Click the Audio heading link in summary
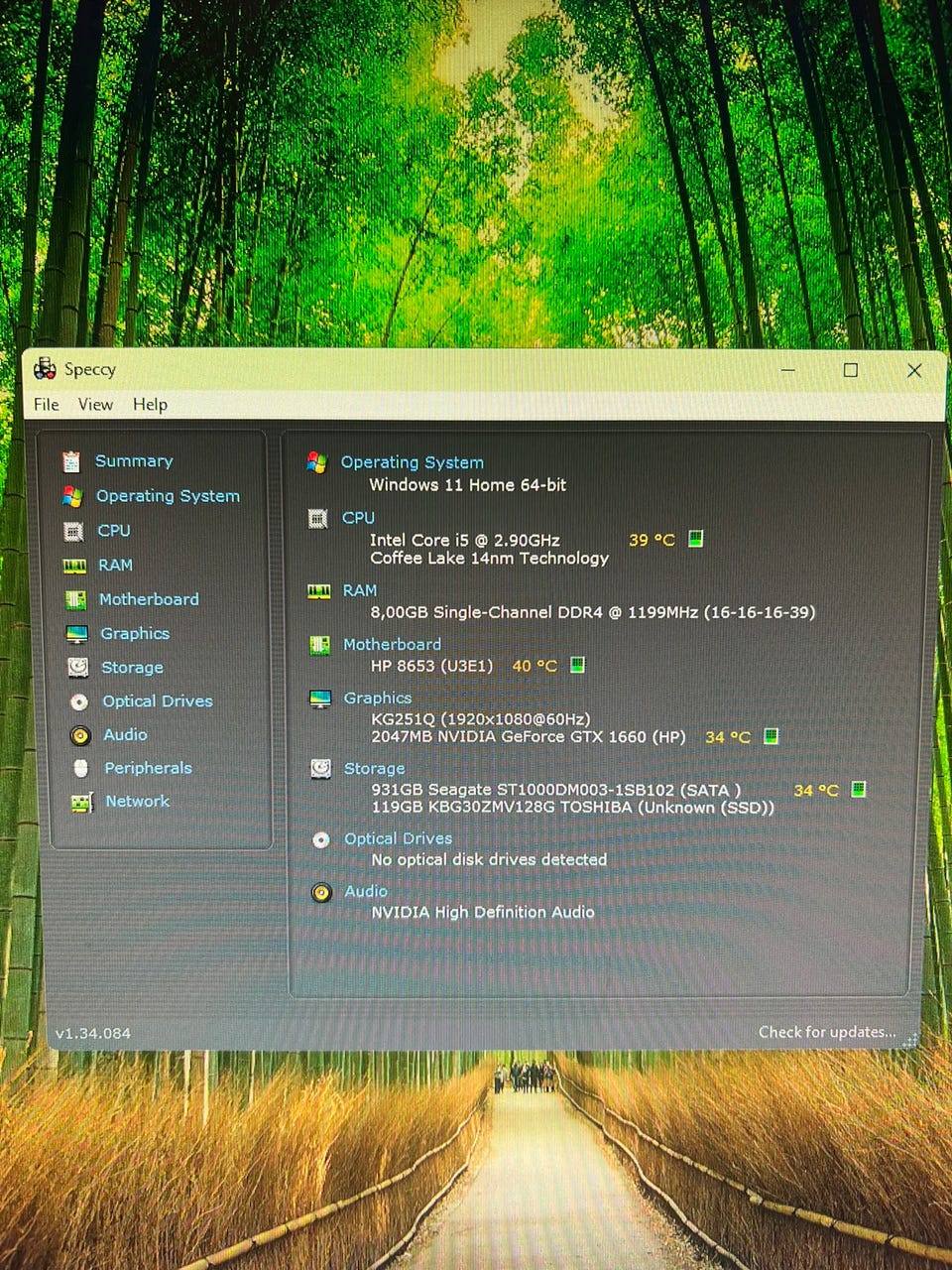The width and height of the screenshot is (952, 1270). tap(366, 892)
